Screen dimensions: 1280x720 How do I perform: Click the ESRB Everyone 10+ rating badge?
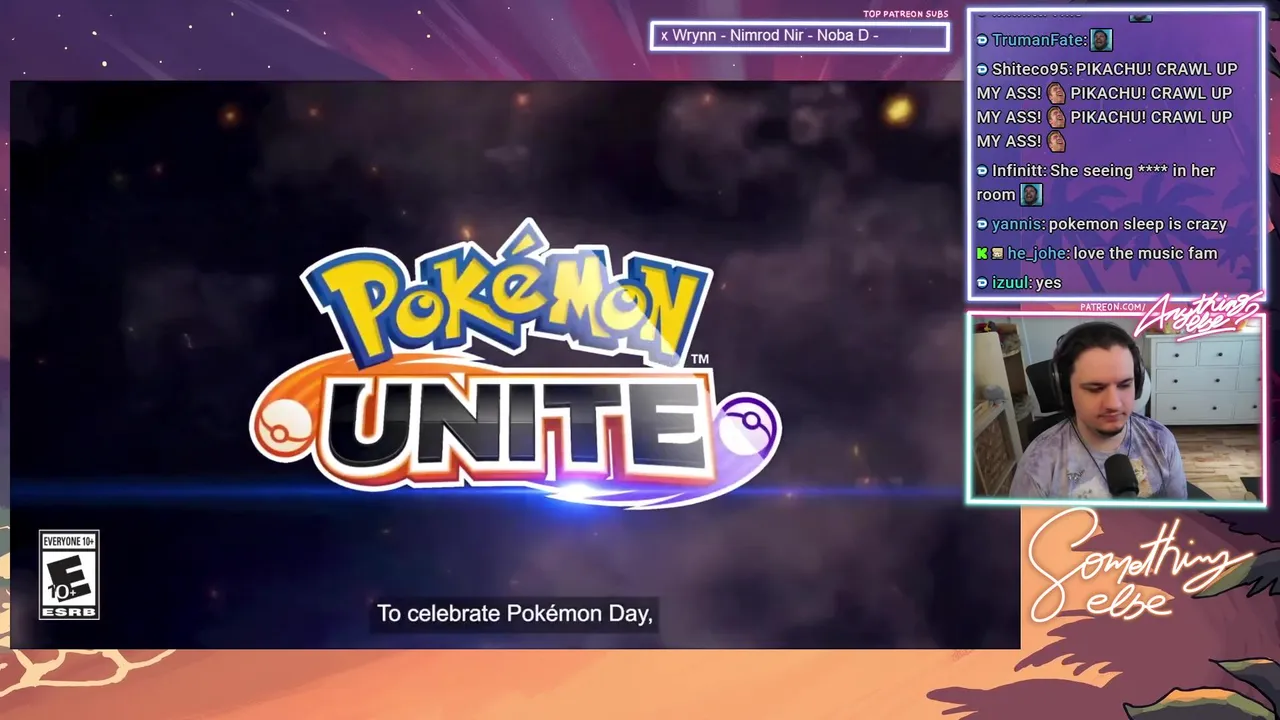pos(69,575)
